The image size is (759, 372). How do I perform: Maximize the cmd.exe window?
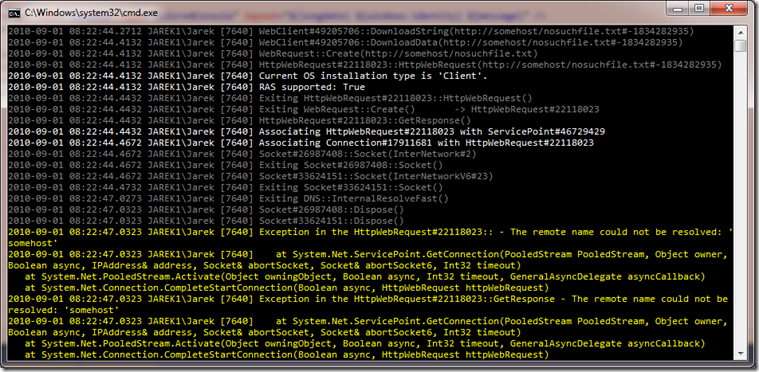click(699, 9)
